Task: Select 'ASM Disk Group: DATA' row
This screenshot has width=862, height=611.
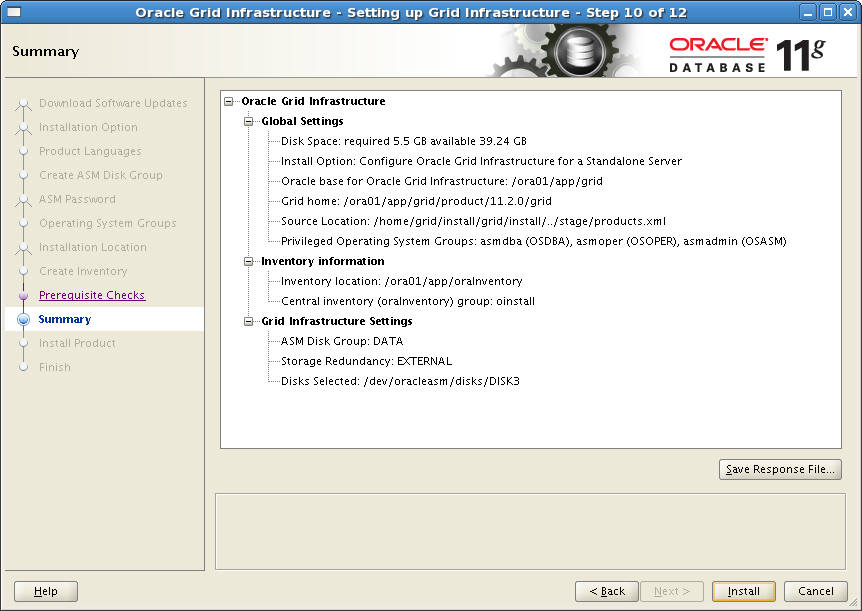Action: (341, 341)
